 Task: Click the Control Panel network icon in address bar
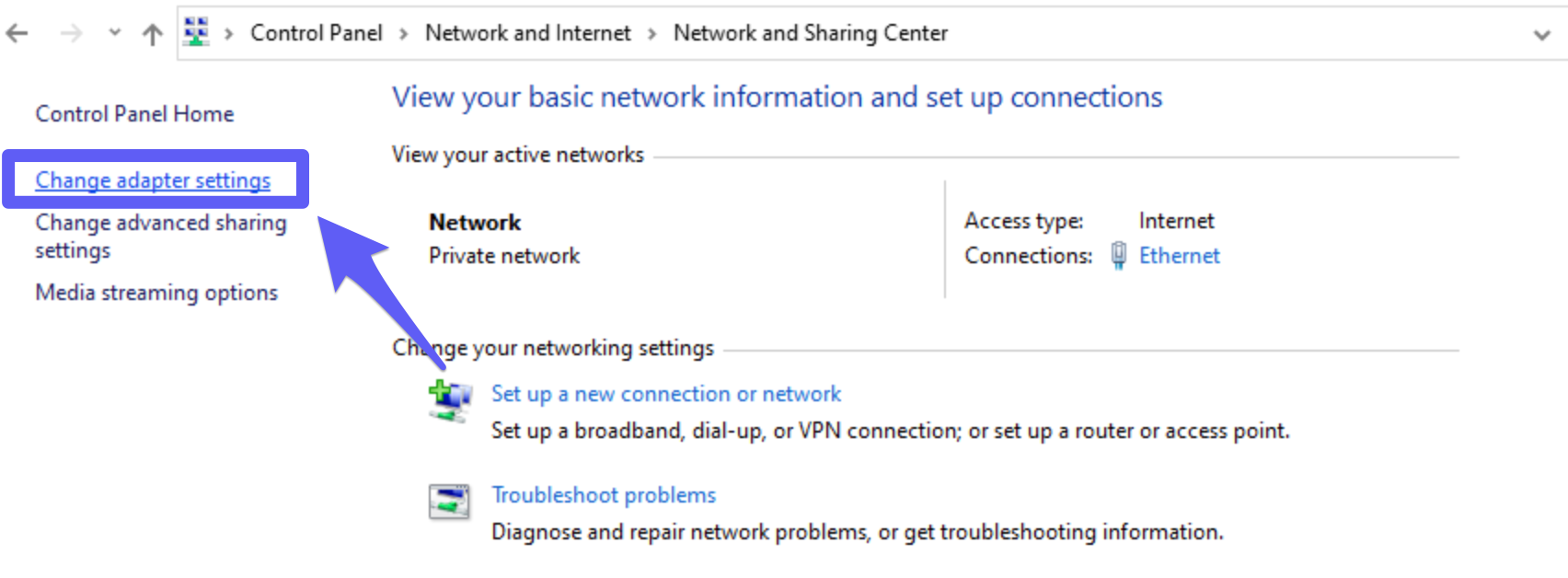[x=196, y=32]
